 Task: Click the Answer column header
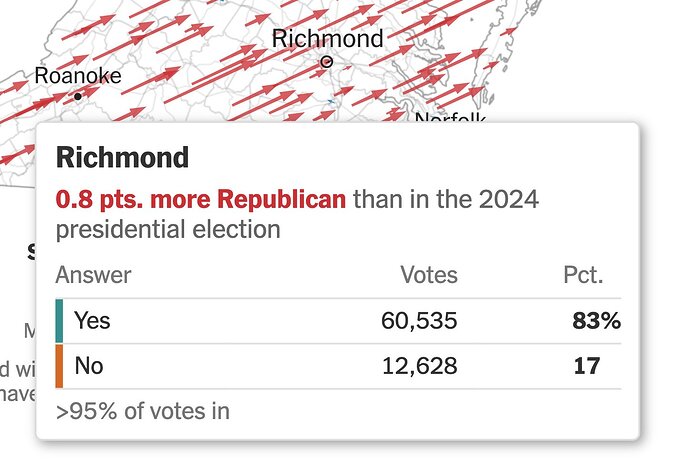93,275
